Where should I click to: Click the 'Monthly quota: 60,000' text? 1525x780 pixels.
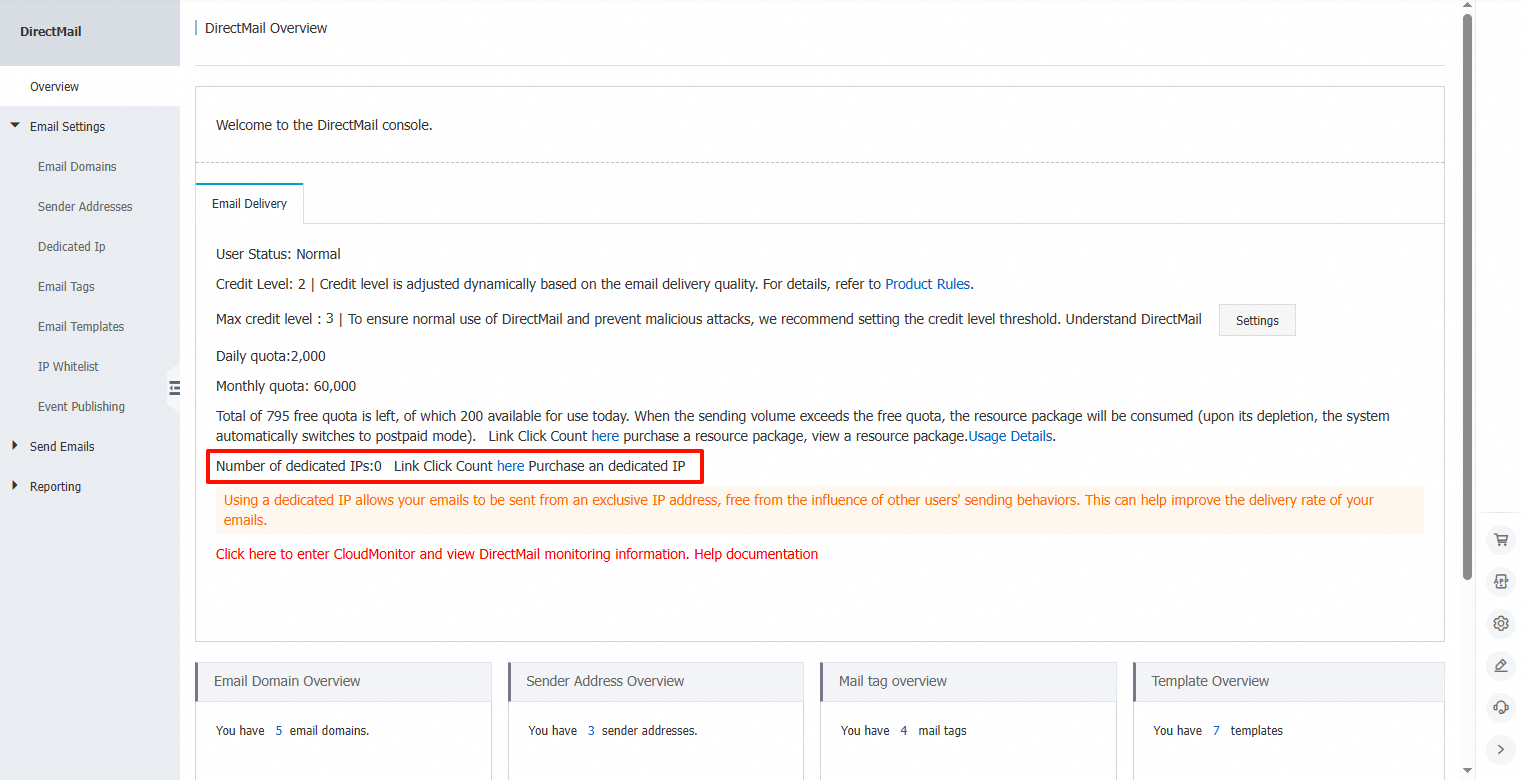click(x=286, y=386)
